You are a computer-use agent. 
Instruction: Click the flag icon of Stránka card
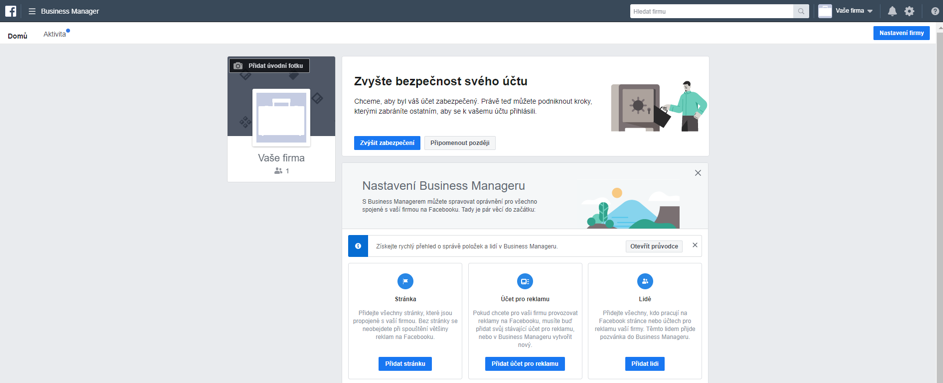[405, 281]
